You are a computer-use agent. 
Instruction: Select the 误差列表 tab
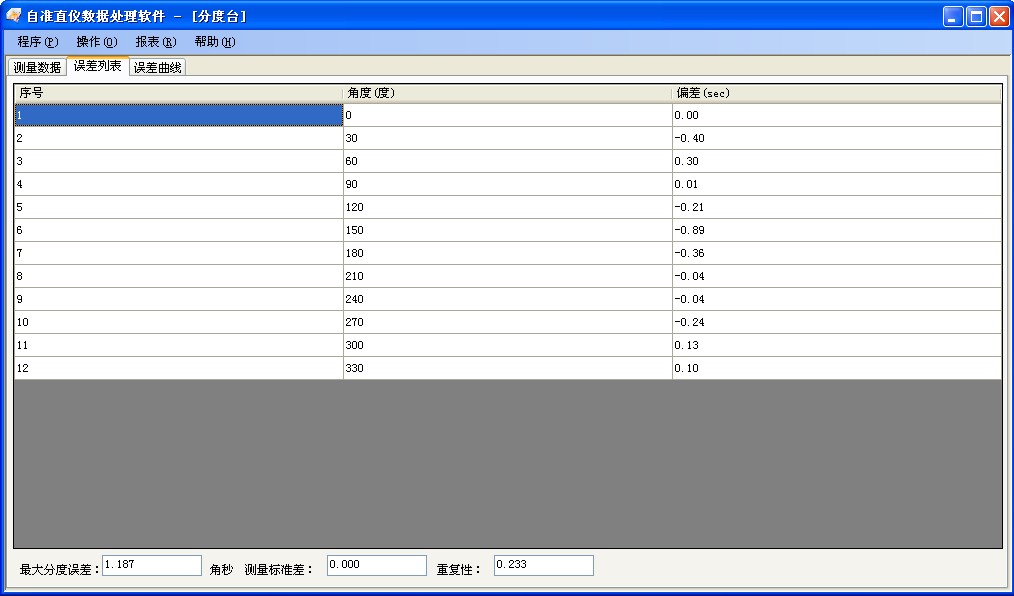[x=95, y=66]
